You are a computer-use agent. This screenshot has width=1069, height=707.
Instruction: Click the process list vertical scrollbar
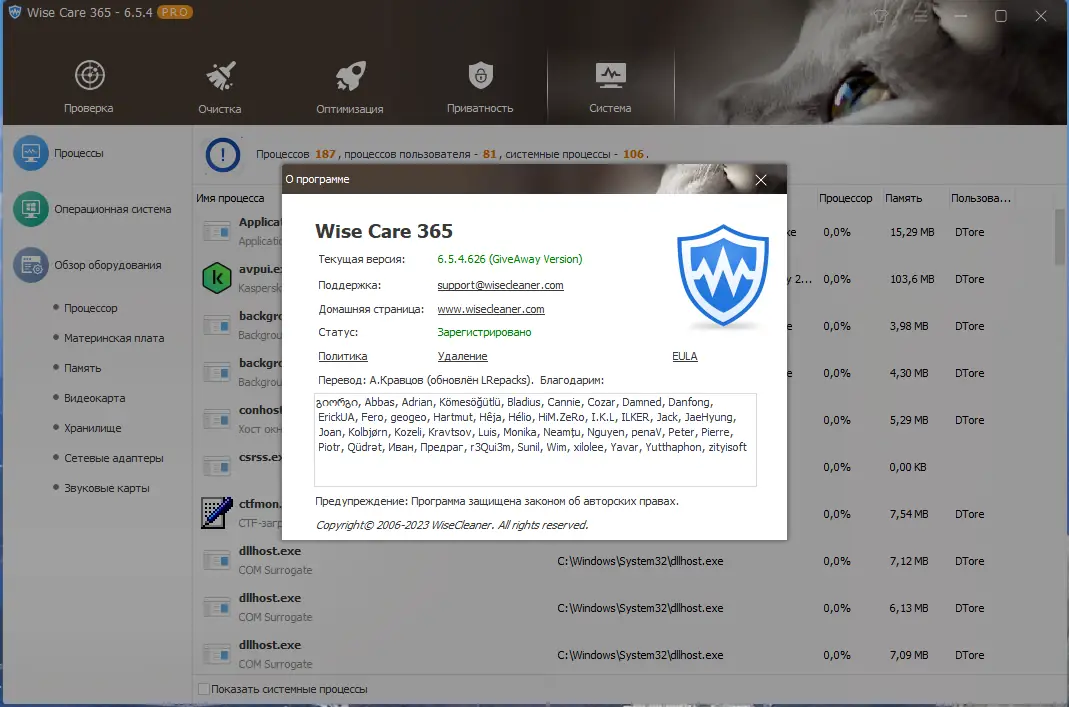tap(1059, 237)
